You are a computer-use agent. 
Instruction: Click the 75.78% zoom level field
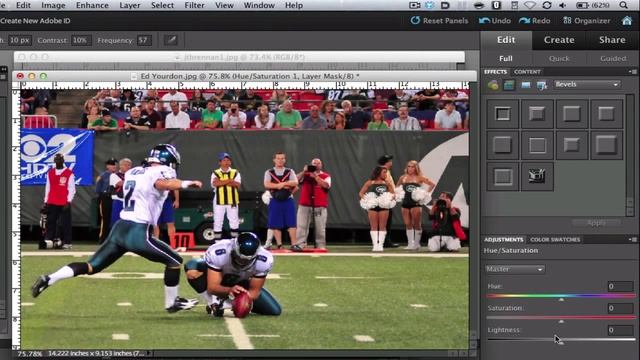pos(29,353)
